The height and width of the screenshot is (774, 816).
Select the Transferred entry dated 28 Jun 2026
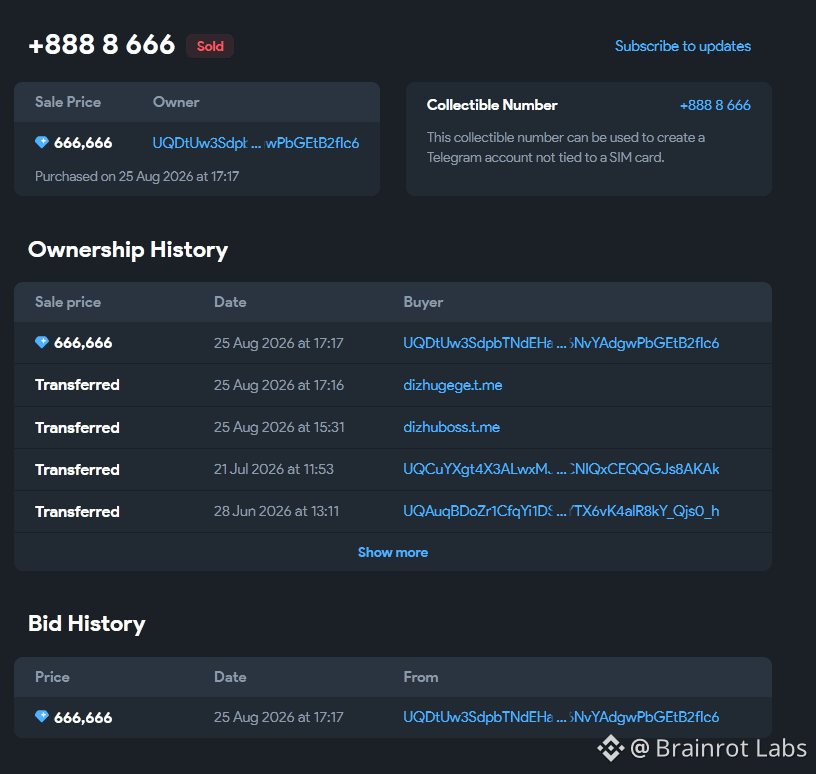pyautogui.click(x=77, y=512)
